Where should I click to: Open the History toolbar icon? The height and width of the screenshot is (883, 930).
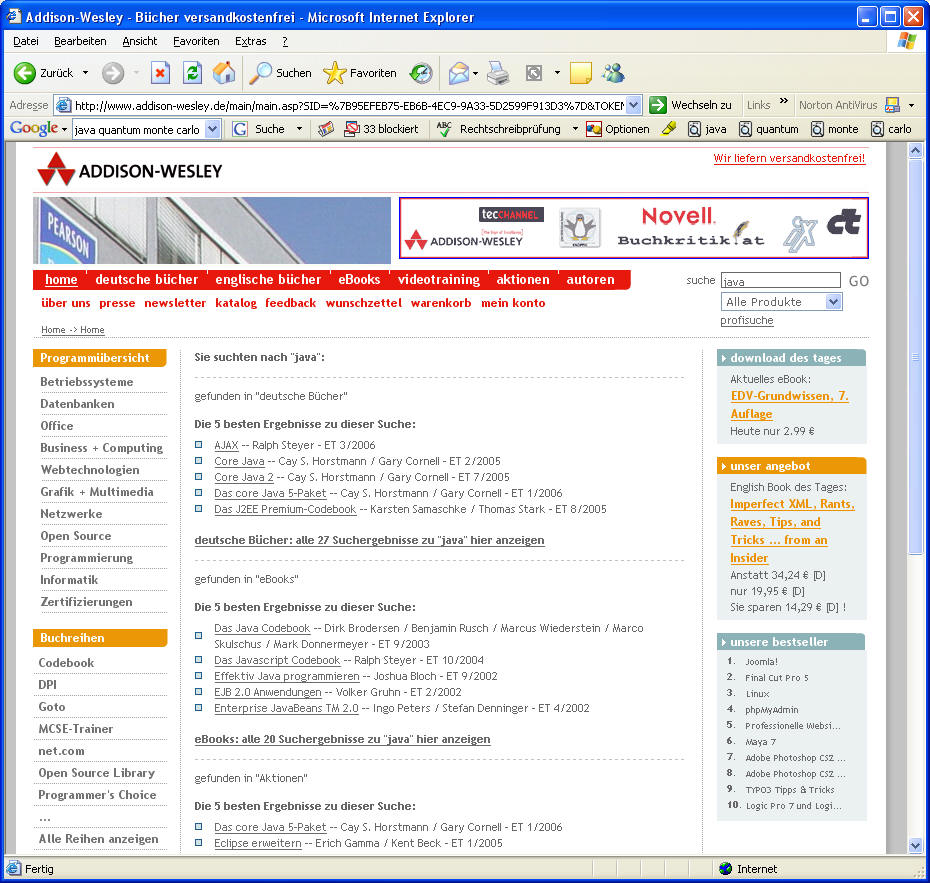(421, 73)
